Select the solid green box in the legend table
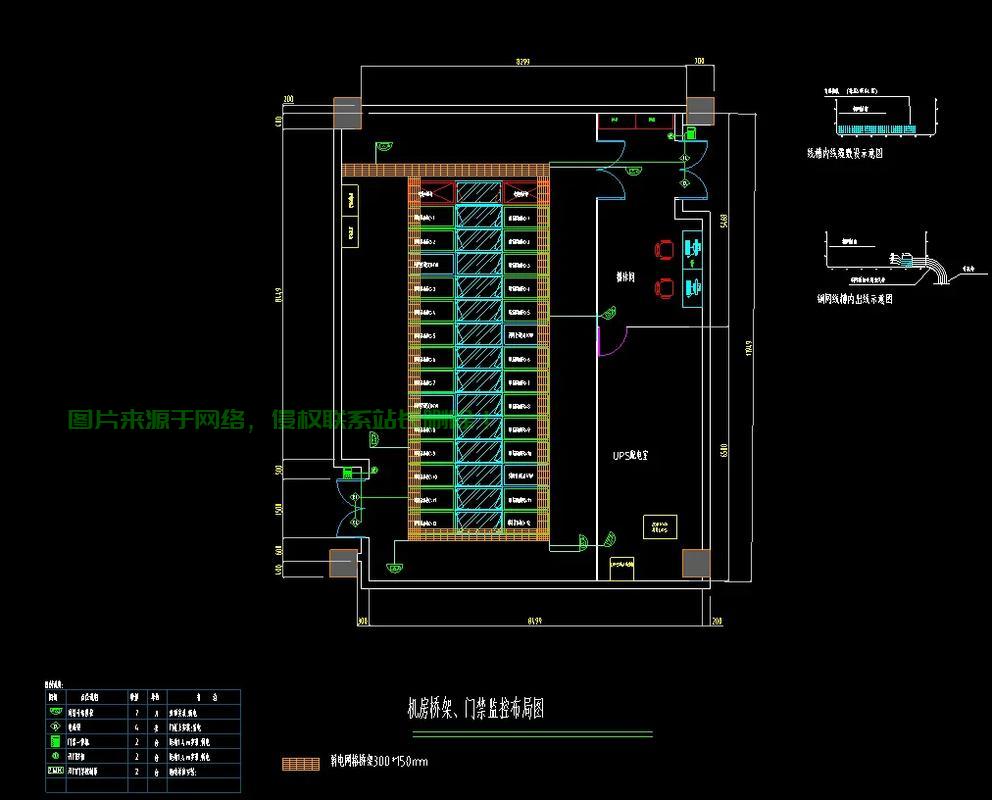 pos(56,741)
